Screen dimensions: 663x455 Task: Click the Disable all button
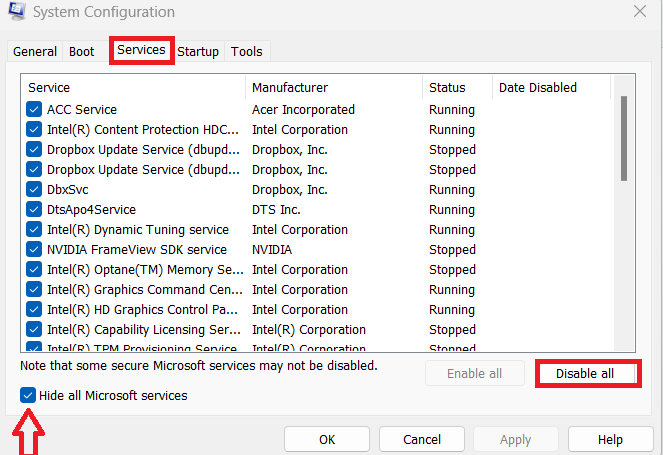(587, 374)
